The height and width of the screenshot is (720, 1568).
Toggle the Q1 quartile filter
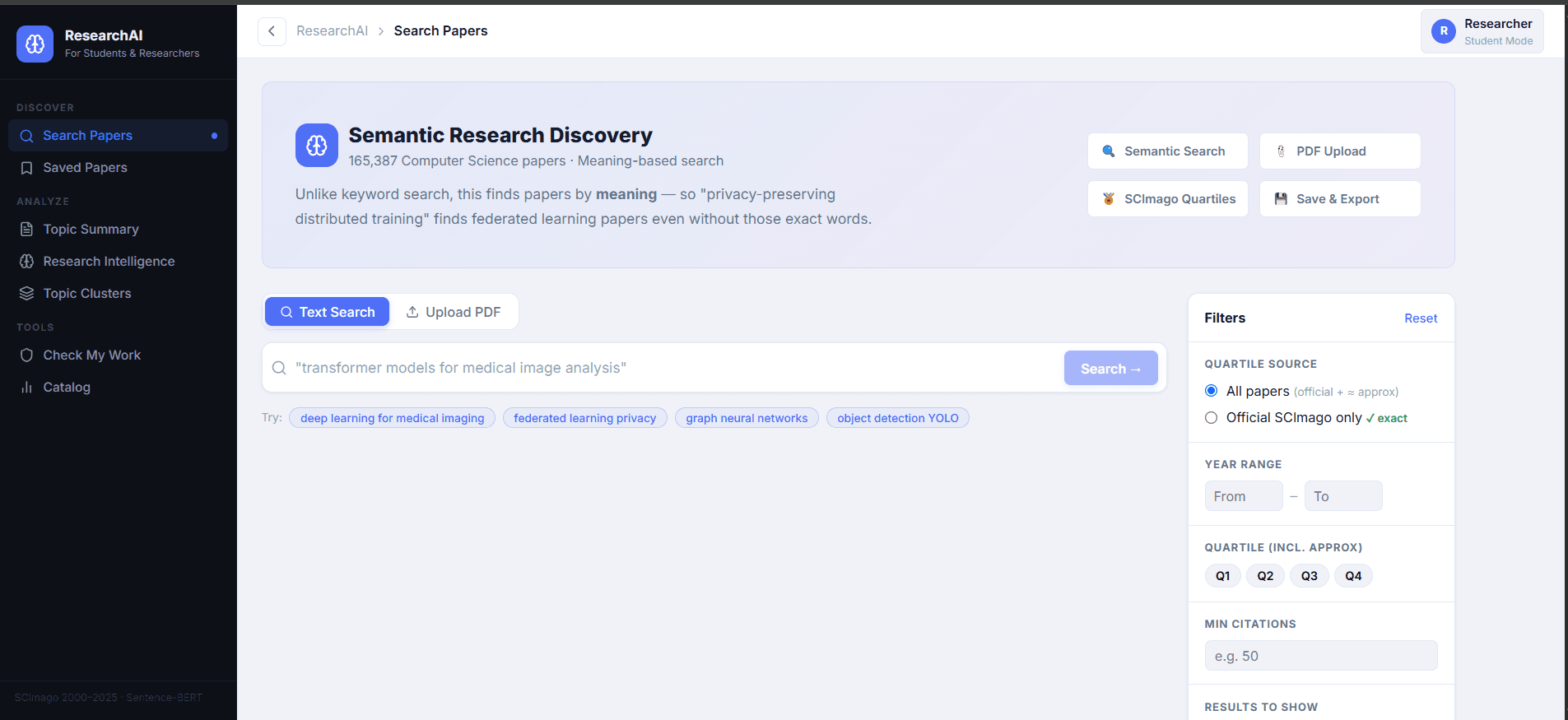point(1223,576)
